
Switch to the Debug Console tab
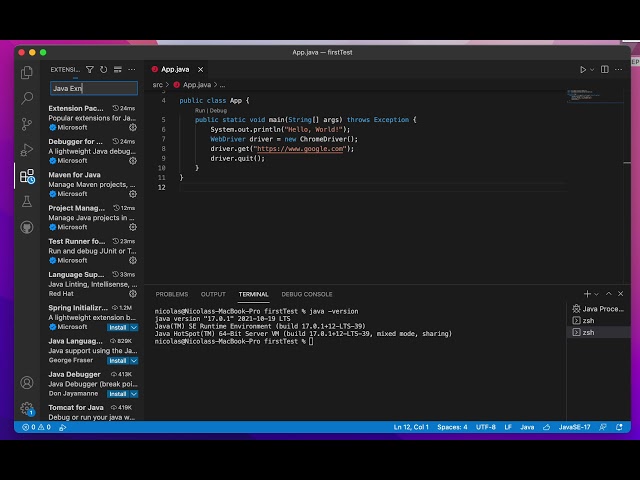coord(307,294)
